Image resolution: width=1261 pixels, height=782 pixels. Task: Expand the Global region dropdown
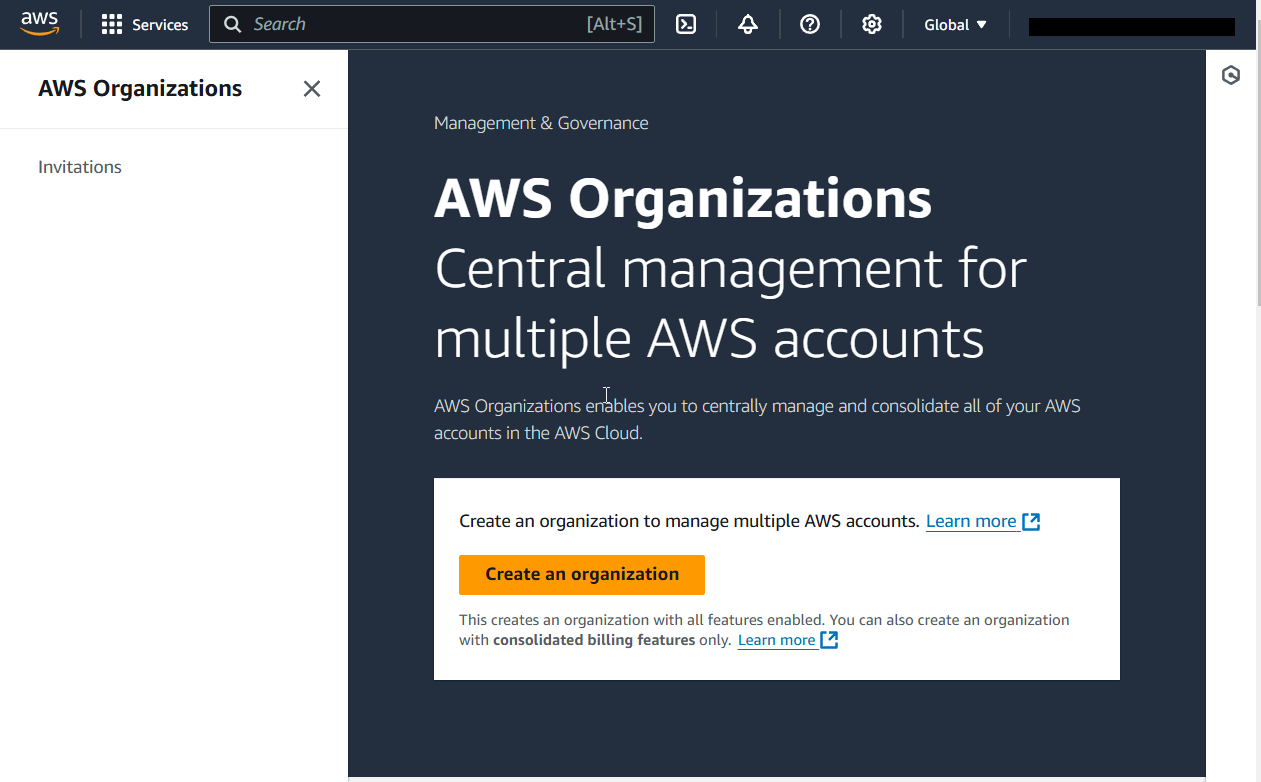[x=955, y=24]
